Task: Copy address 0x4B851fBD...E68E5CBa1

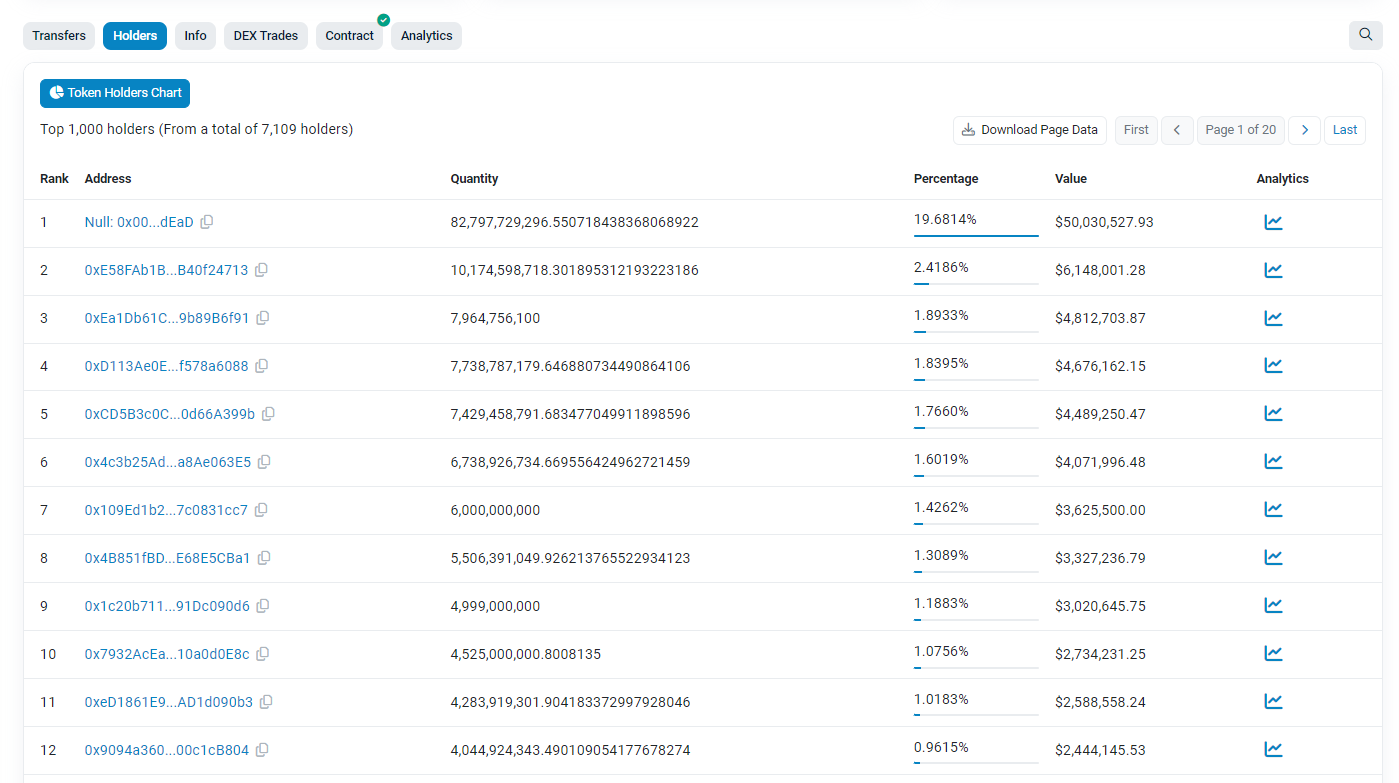Action: (264, 558)
